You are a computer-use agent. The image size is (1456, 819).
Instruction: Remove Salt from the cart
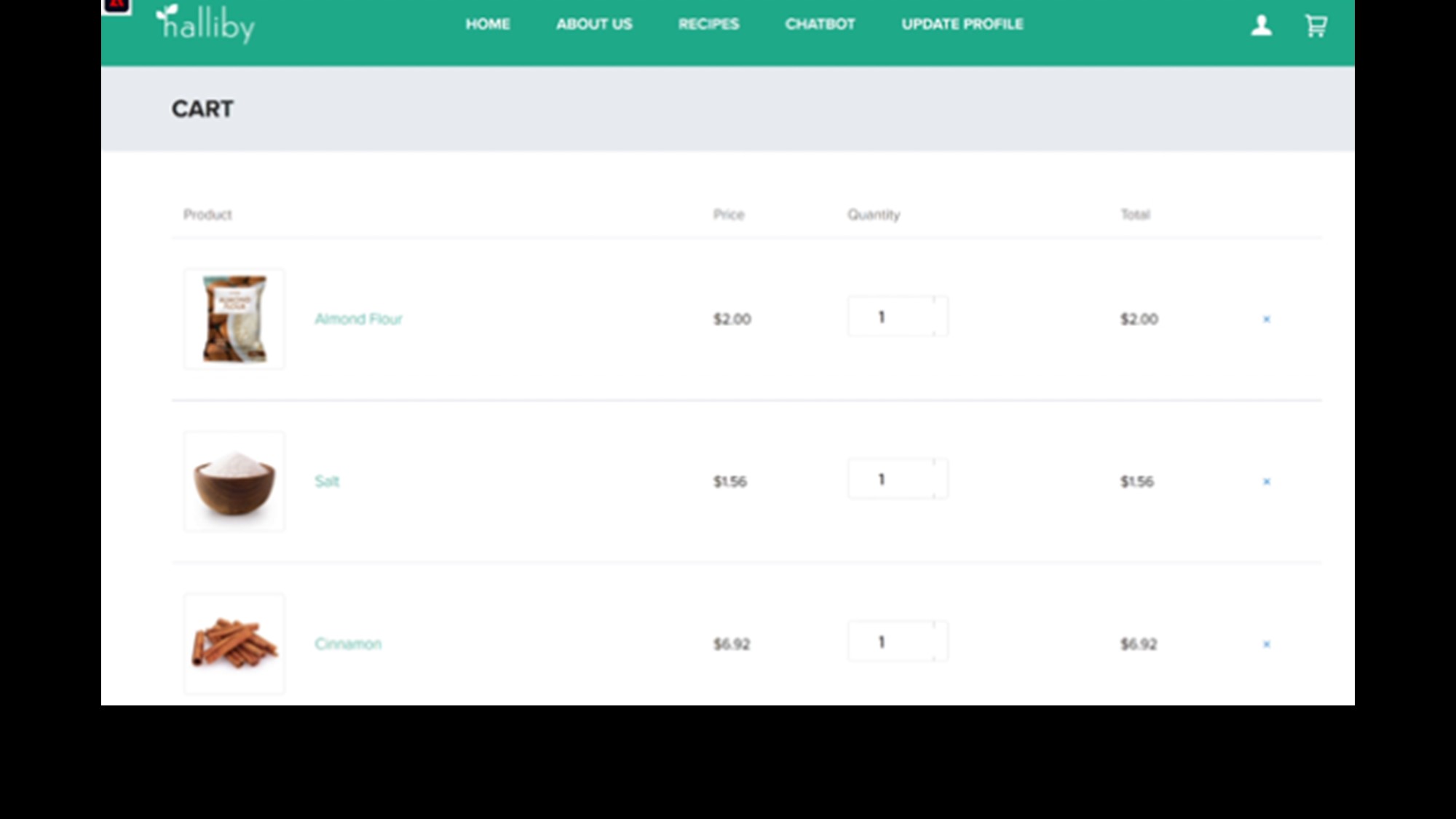coord(1266,481)
